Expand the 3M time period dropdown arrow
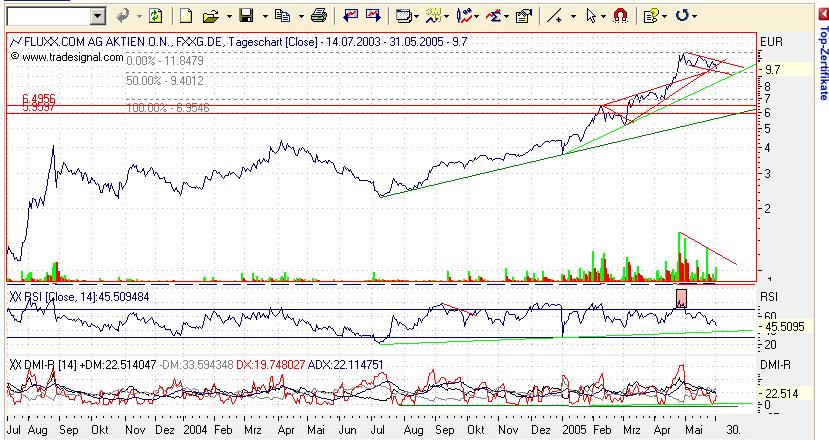829x440 pixels. coord(446,17)
